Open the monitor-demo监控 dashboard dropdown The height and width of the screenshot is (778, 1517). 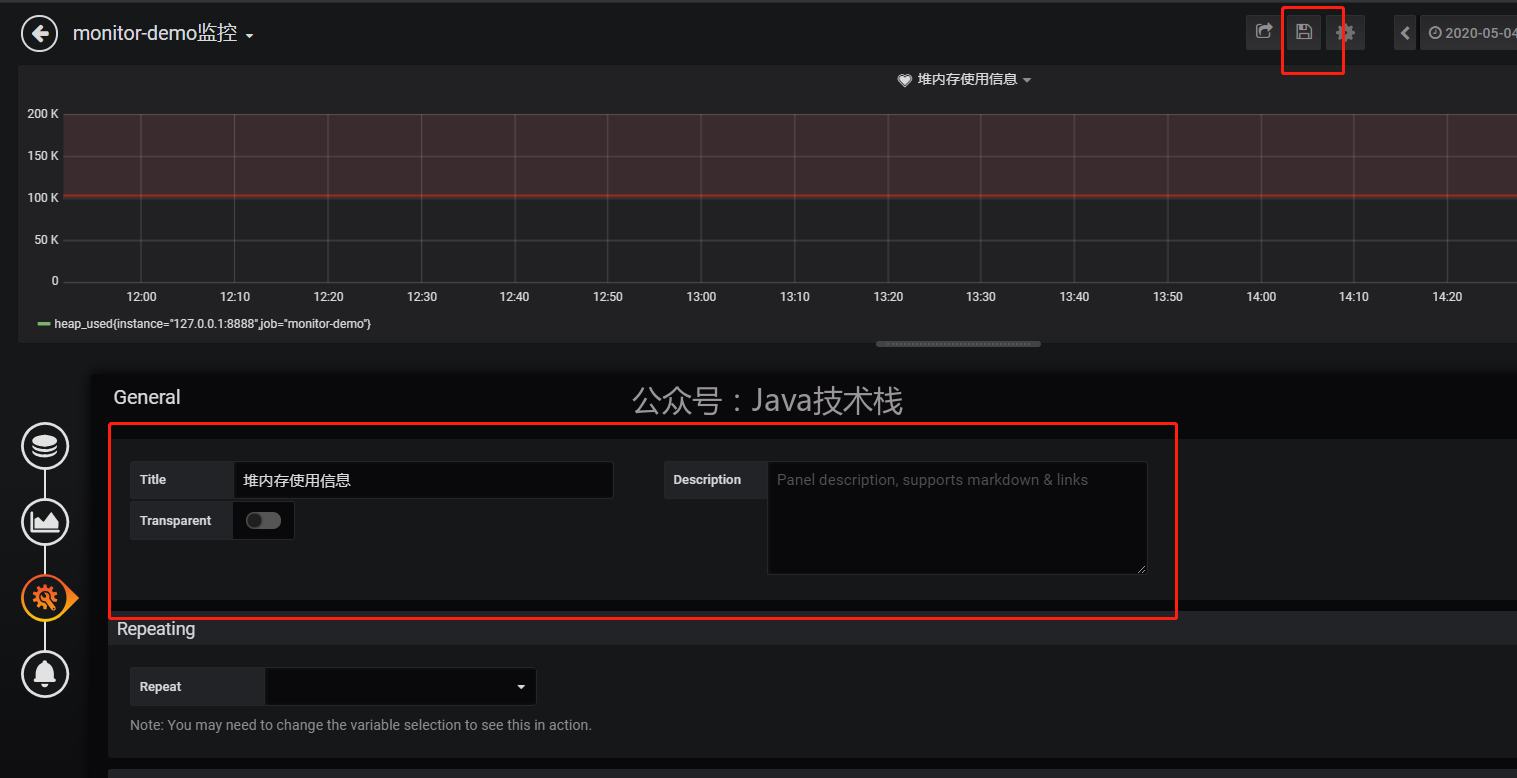tap(163, 33)
